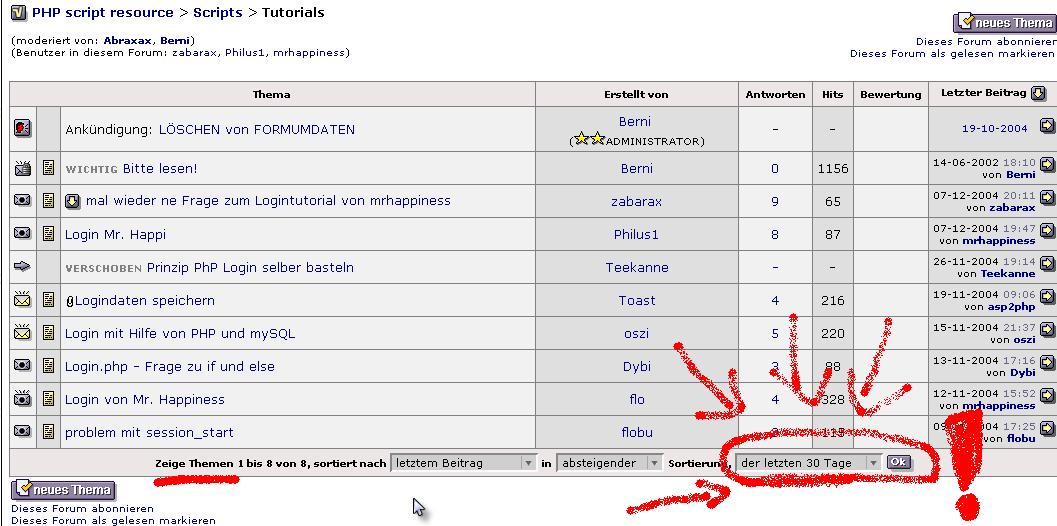Click the envelope status icon for 'Logindaten speichern'

click(x=23, y=300)
